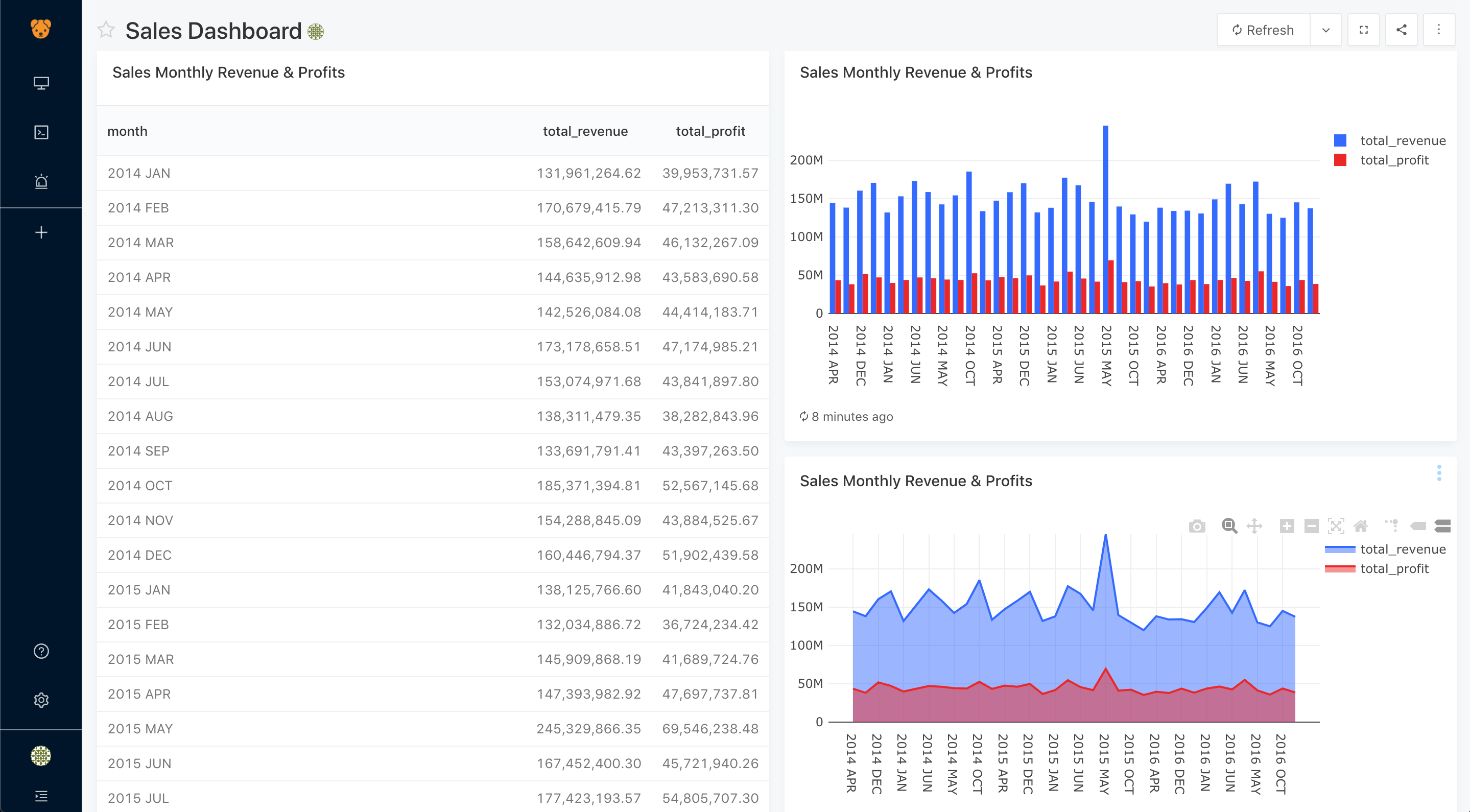Click the three-dot menu on dashboard

(x=1439, y=30)
